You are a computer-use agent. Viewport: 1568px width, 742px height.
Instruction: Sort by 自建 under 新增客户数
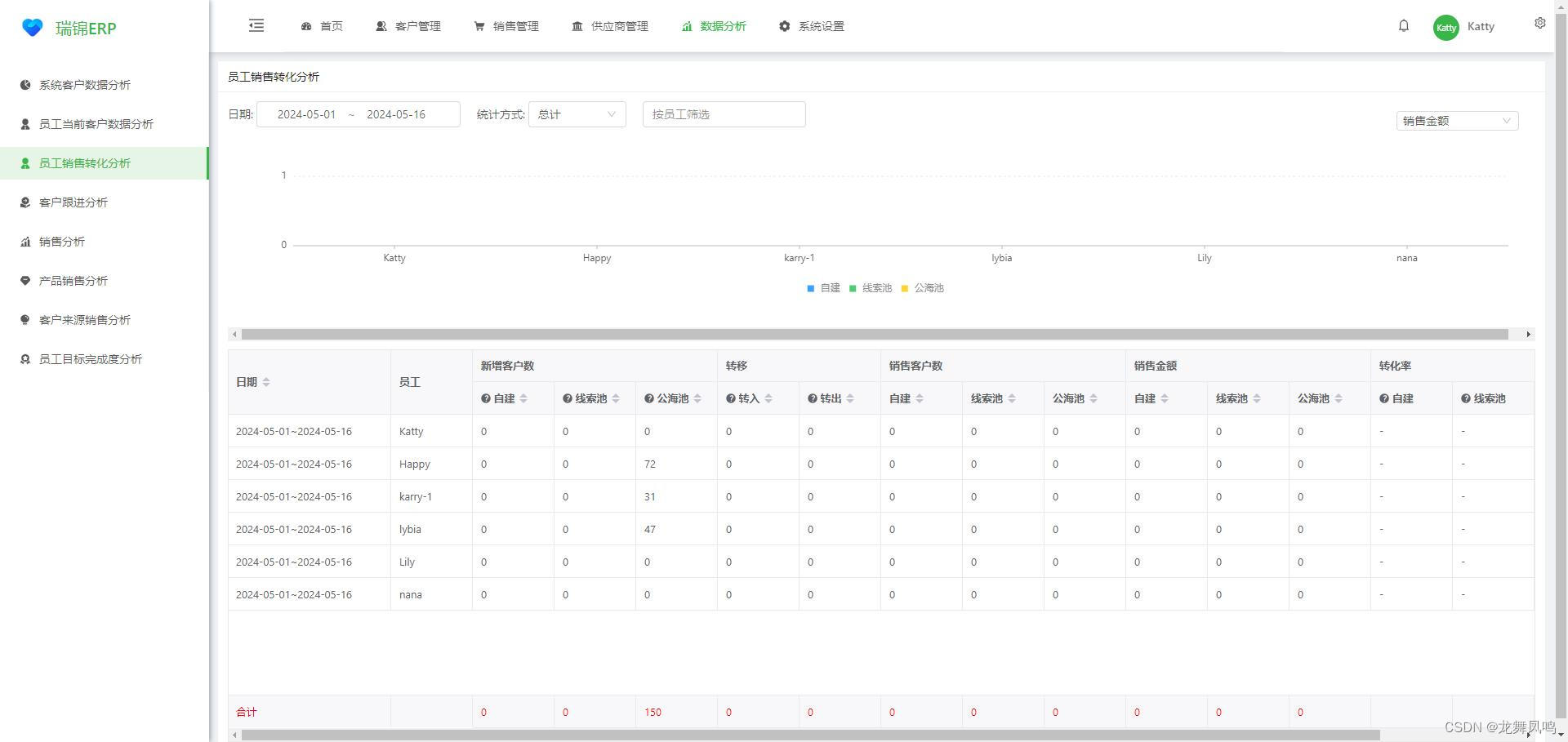pos(523,398)
